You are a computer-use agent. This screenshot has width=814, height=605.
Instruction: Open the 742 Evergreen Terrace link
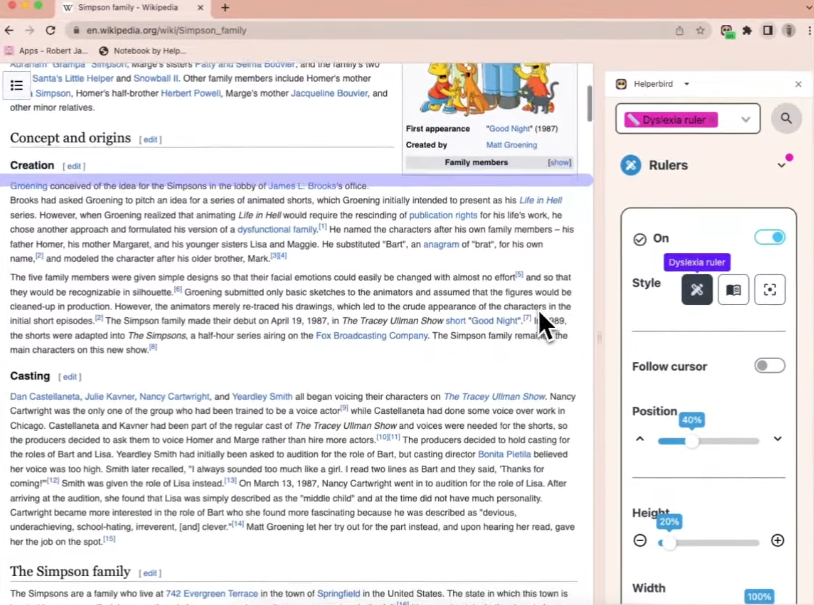tap(211, 594)
